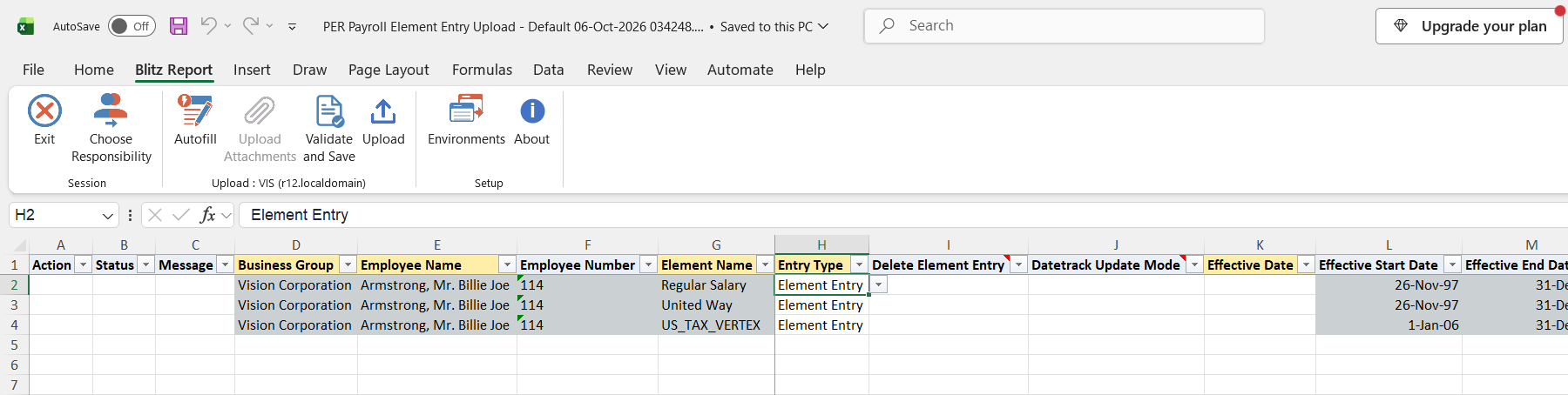
Task: Open the Draw tab
Action: tap(309, 70)
